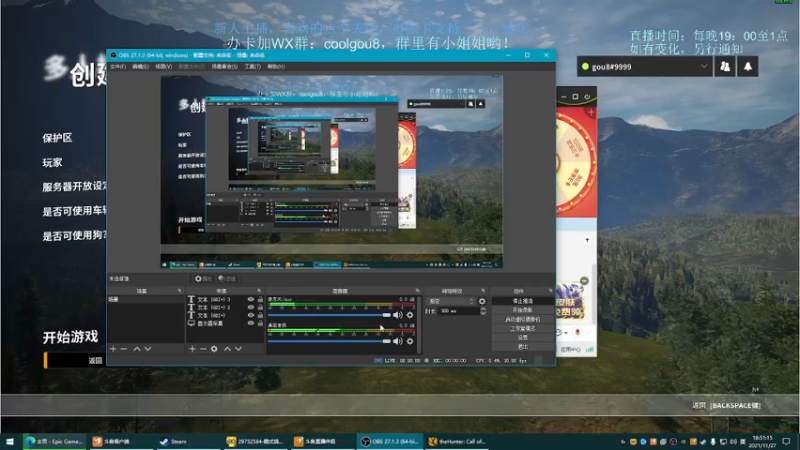Screen dimensions: 800x450
Task: Add a new source with the plus icon
Action: tap(192, 349)
